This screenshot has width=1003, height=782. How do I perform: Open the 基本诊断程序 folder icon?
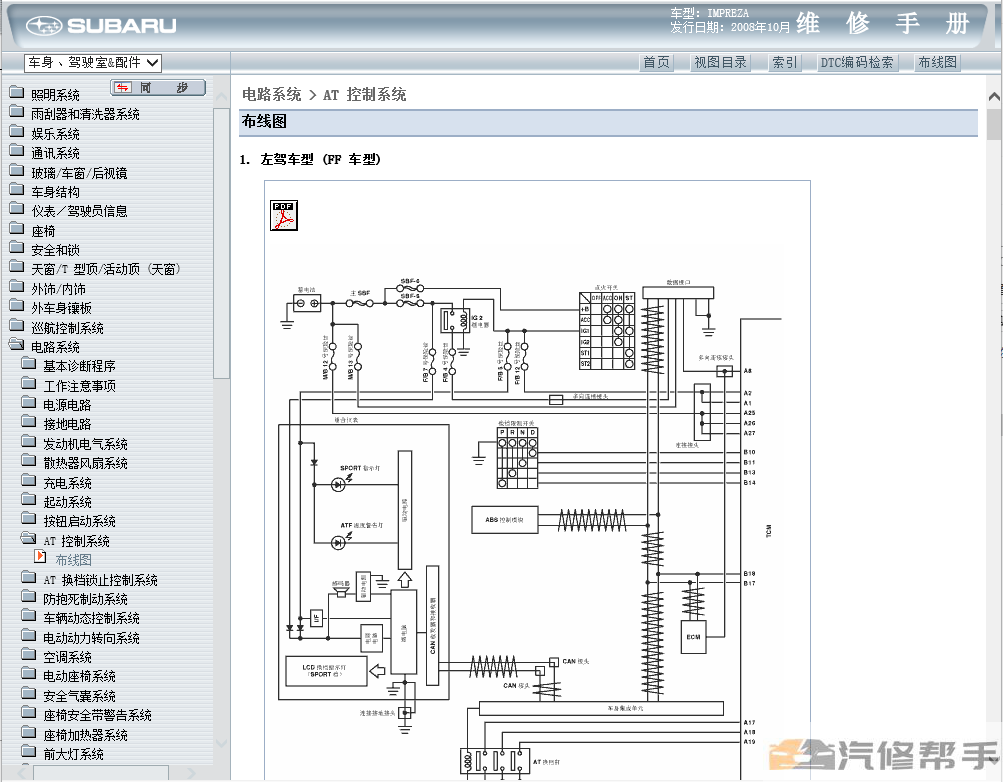coord(28,364)
